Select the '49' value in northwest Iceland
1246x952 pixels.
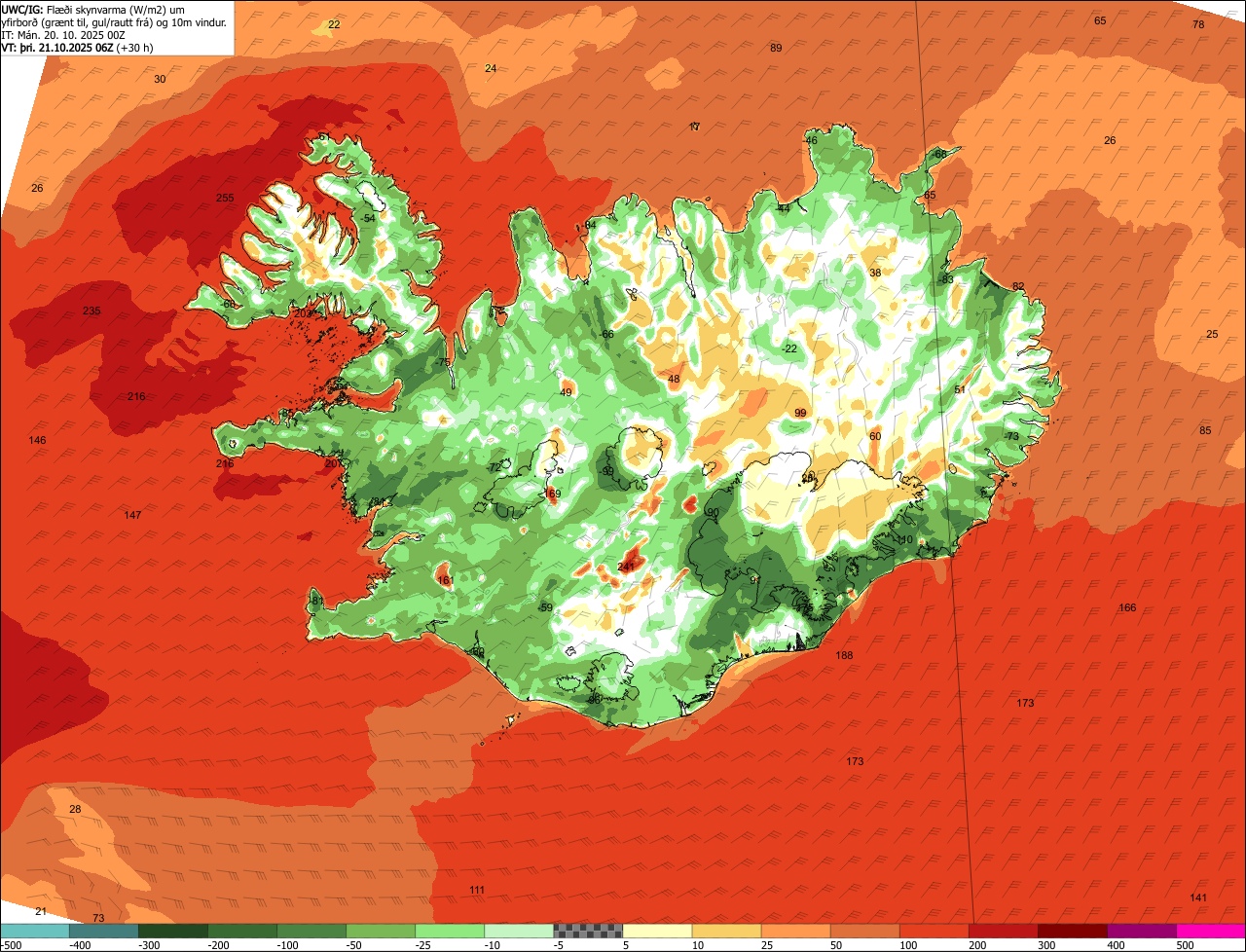click(x=566, y=392)
